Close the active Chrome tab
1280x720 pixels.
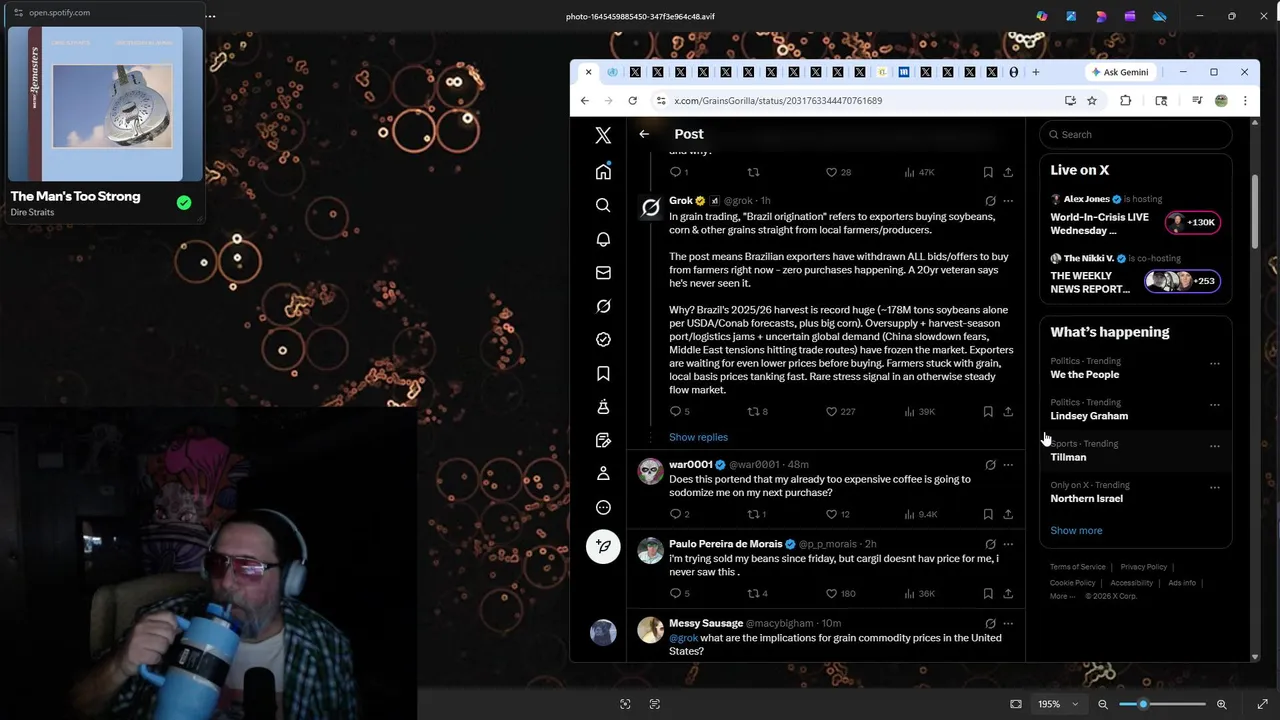pos(588,72)
